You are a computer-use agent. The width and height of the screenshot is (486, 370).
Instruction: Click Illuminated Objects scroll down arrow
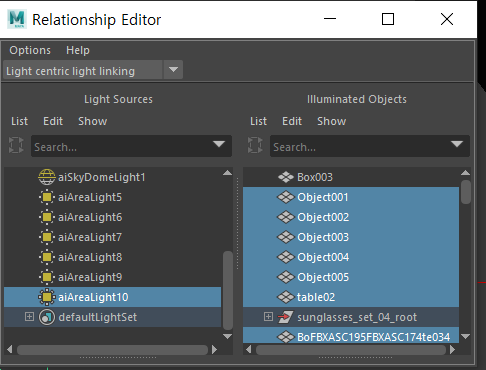pos(466,336)
